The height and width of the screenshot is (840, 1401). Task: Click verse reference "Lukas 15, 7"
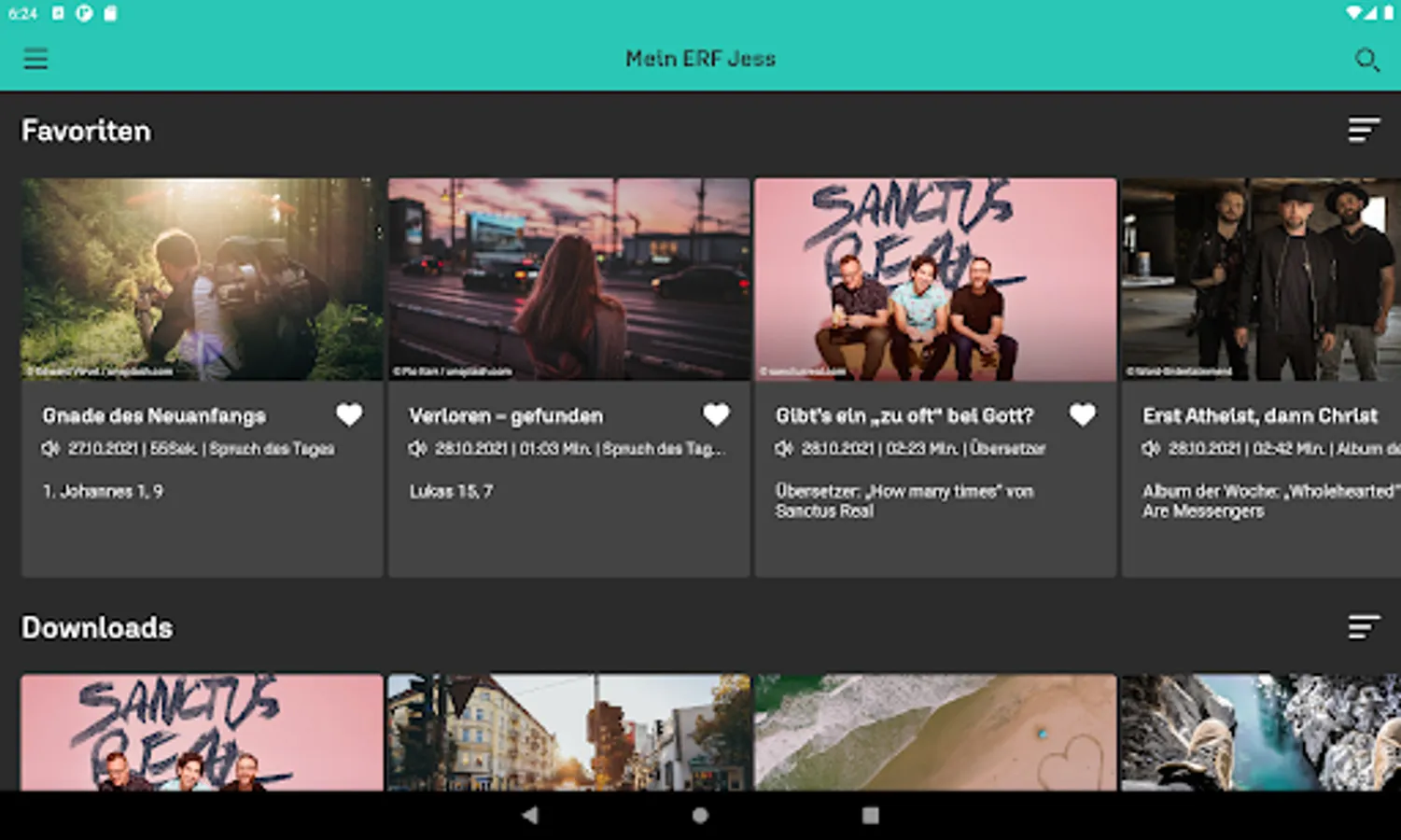tap(451, 491)
